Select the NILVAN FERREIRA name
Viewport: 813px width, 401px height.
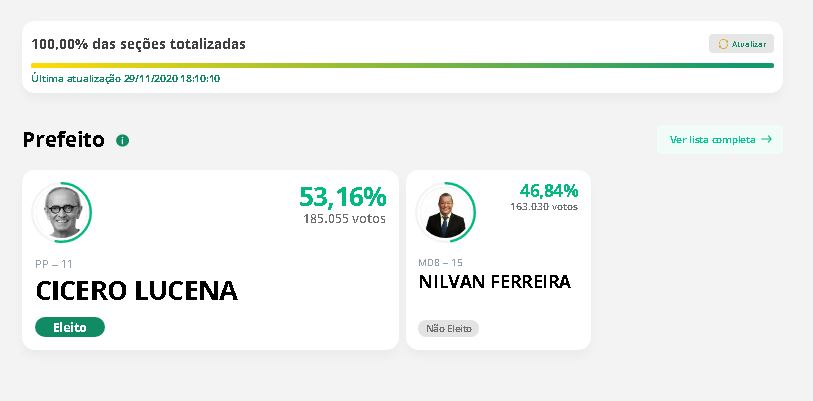click(x=494, y=282)
